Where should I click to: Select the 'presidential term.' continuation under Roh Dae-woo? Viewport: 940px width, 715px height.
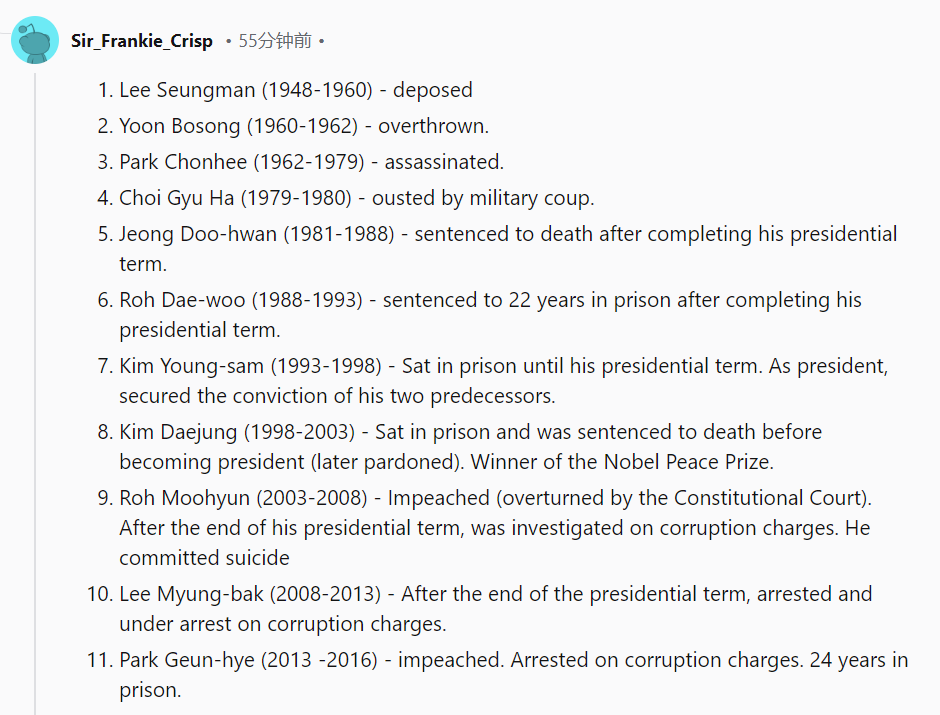(x=200, y=330)
